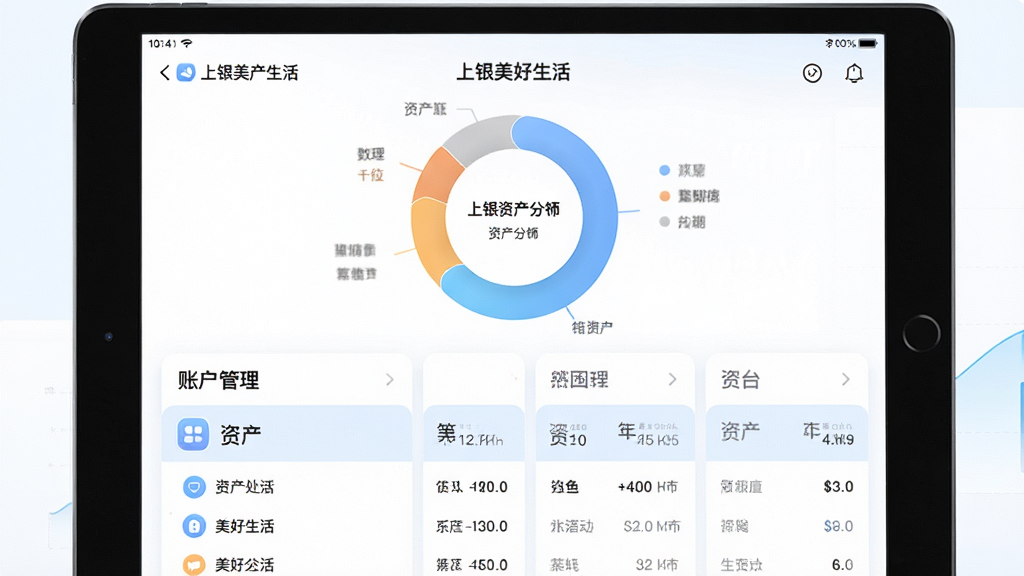Viewport: 1024px width, 576px height.
Task: Tap the $3.0 value
Action: (839, 487)
